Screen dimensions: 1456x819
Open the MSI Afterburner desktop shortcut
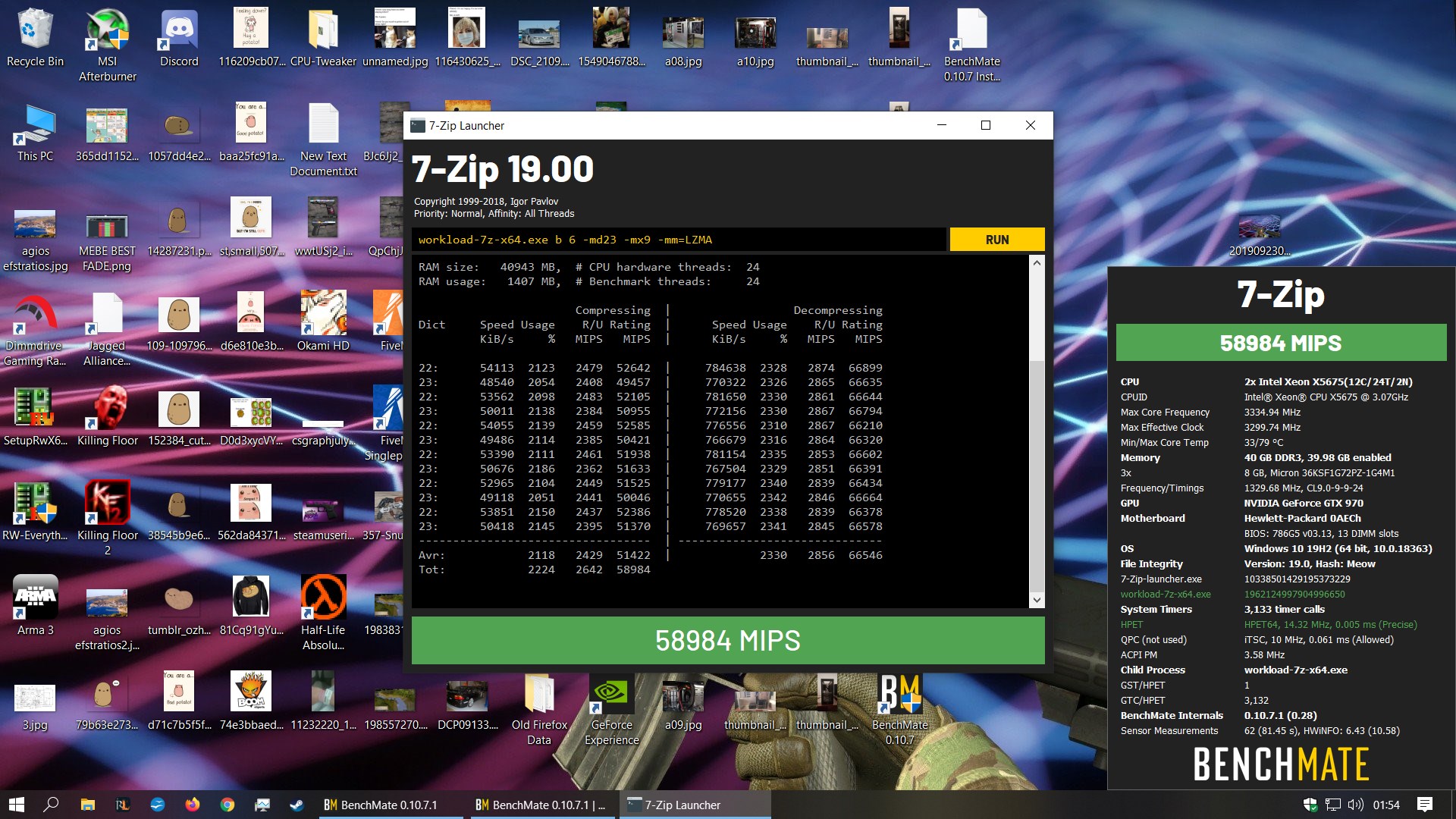(x=107, y=45)
